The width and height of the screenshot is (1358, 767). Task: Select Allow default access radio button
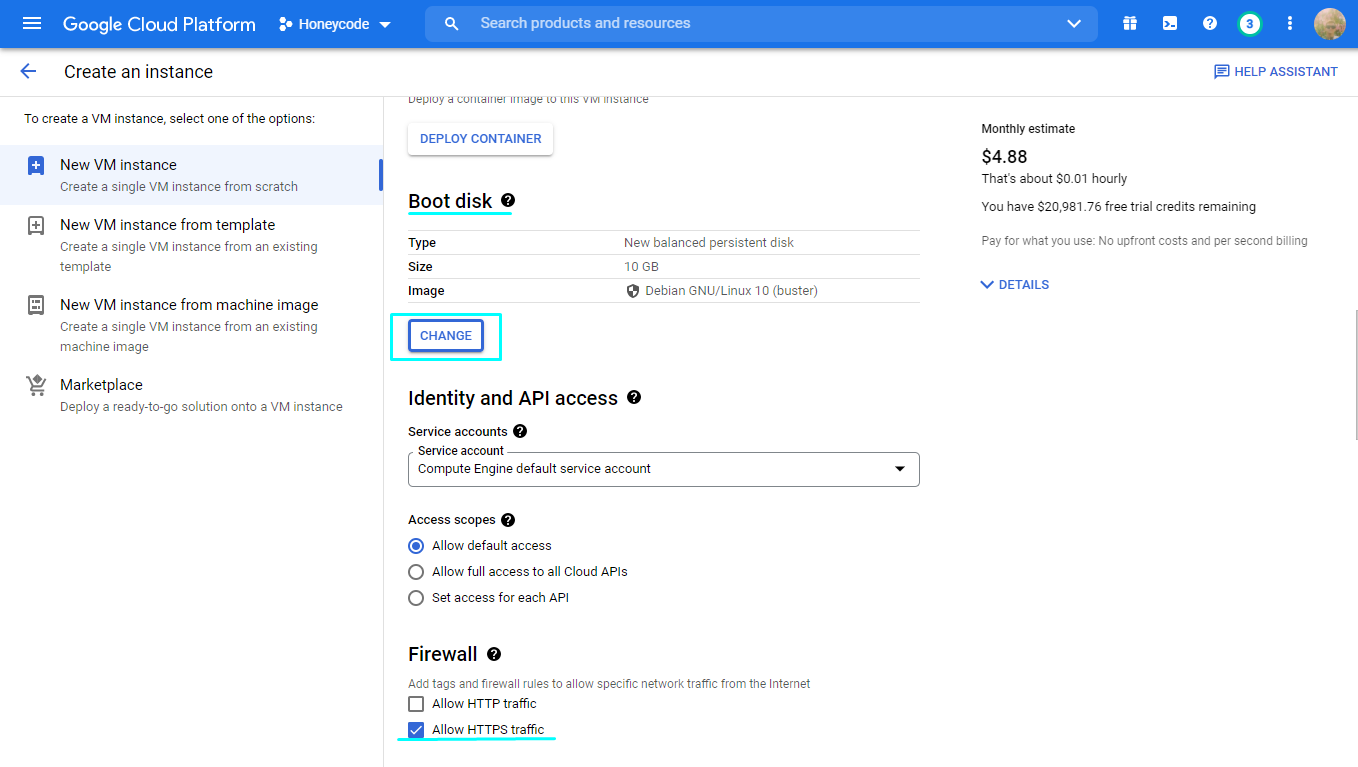coord(416,546)
